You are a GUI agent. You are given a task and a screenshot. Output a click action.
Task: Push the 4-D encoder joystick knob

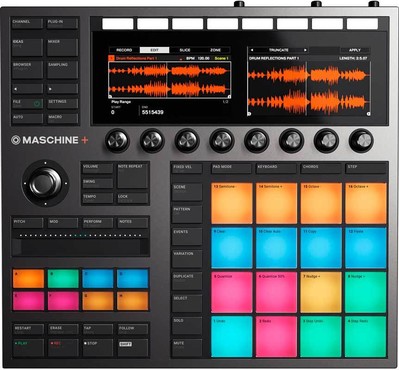tap(45, 183)
